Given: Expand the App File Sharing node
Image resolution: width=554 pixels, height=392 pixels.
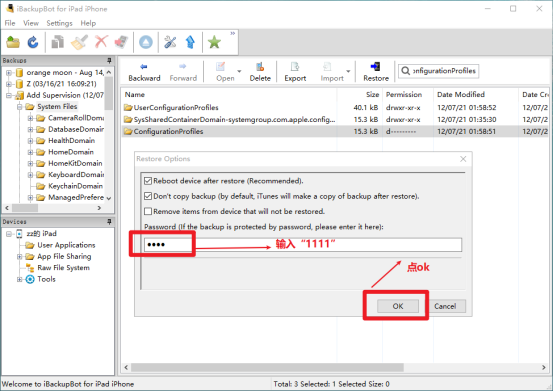Looking at the screenshot, I should [x=20, y=257].
